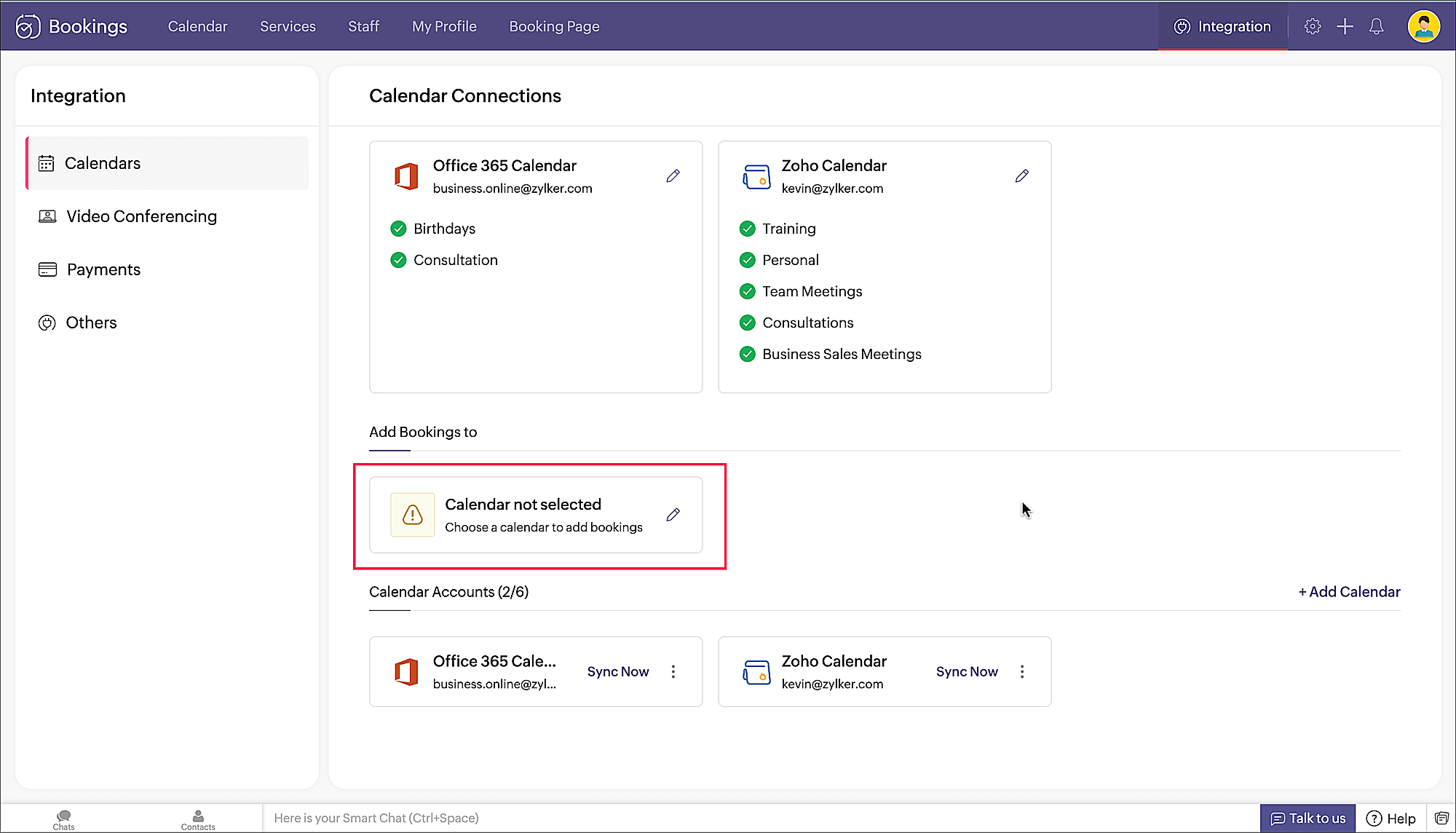Click the Calendar Accounts (2/6) heading
Viewport: 1456px width, 833px height.
point(448,592)
